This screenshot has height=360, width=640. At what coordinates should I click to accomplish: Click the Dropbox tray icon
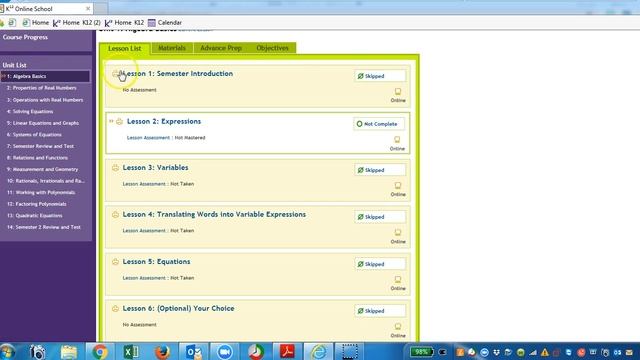(x=497, y=352)
